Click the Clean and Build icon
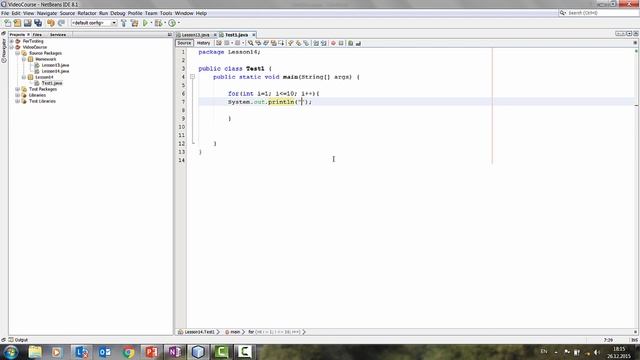Screen dimensions: 640x360 (134, 23)
